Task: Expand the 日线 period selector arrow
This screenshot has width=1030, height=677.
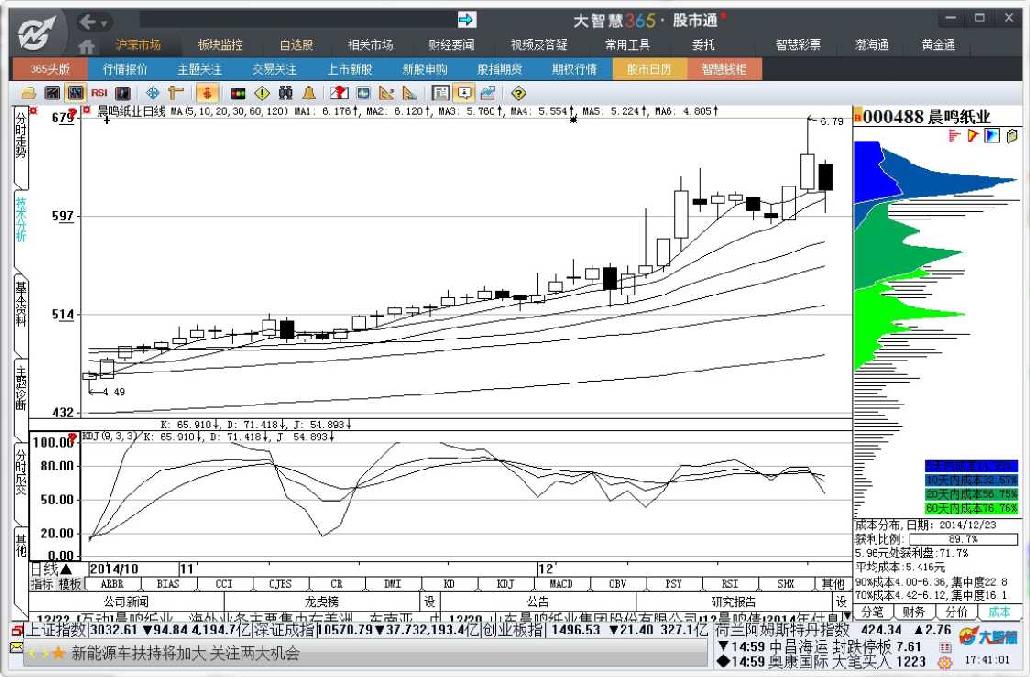Action: [66, 569]
